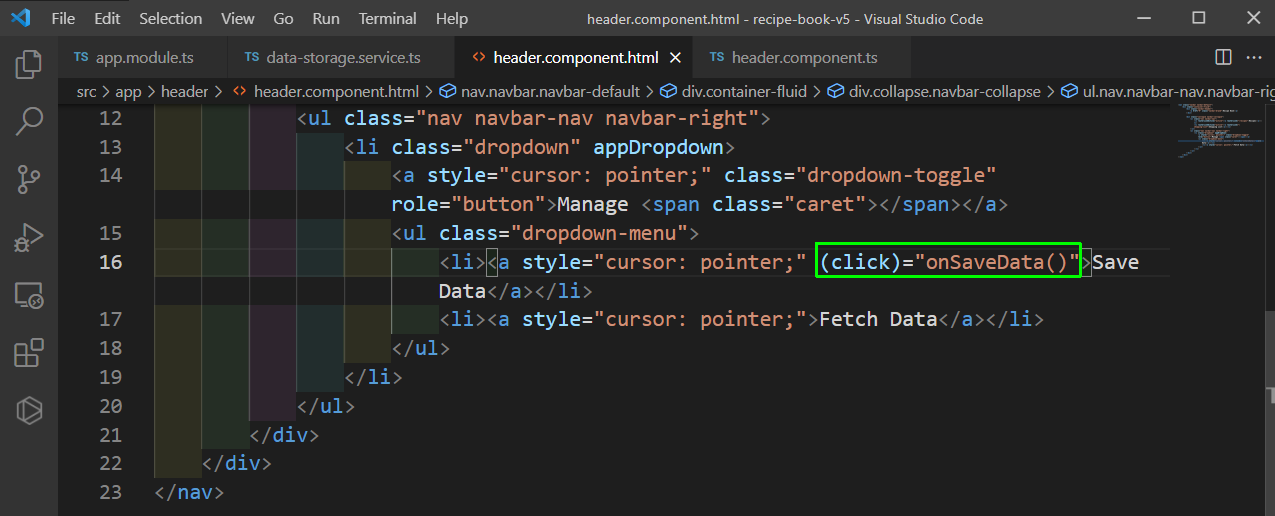
Task: Click the closing </nav> tag on line 23
Action: [x=190, y=492]
